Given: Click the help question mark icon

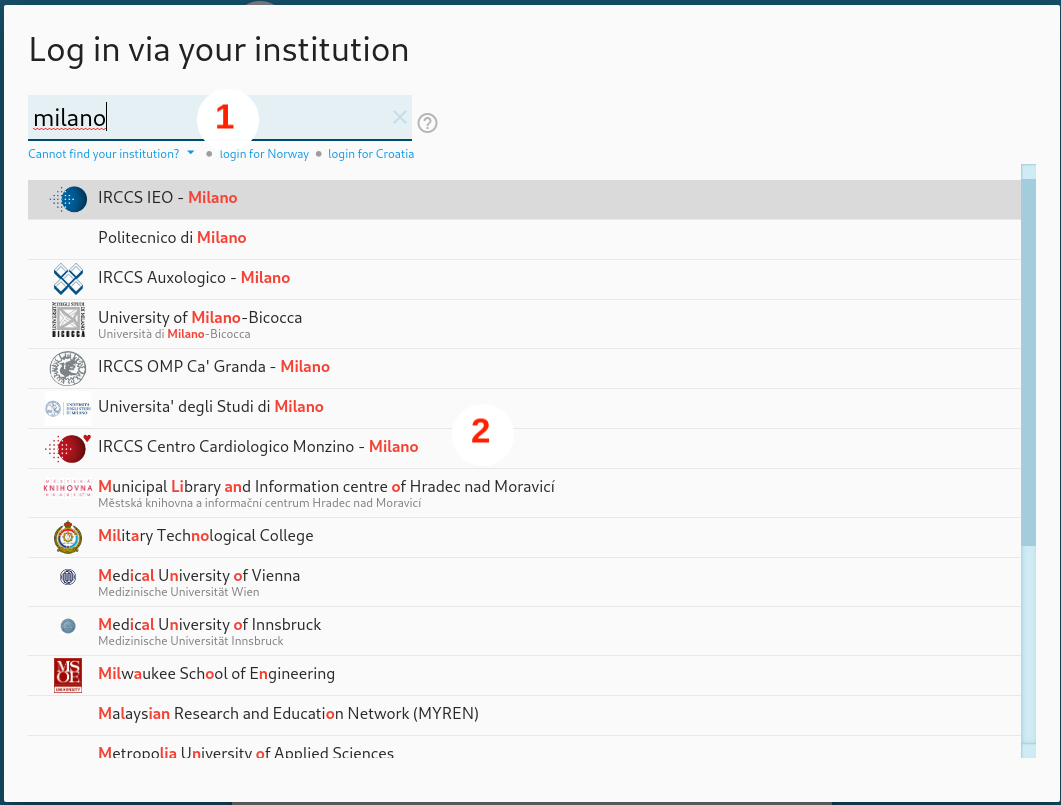Looking at the screenshot, I should (428, 123).
